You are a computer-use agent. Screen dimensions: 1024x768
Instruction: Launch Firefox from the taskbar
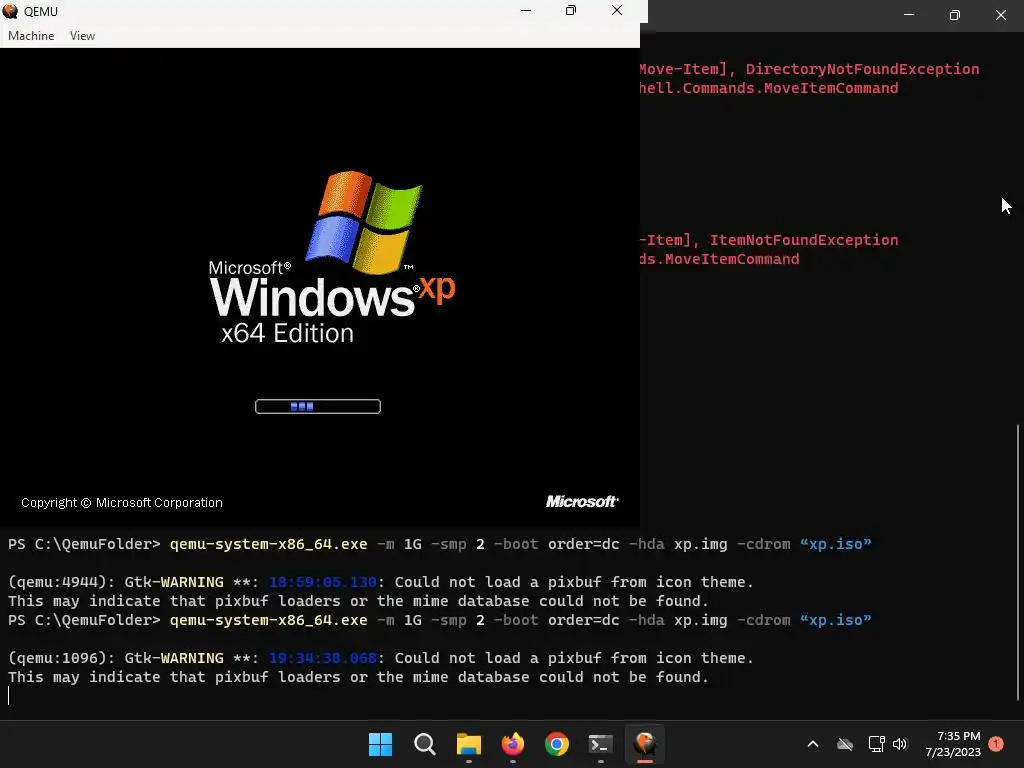click(x=513, y=744)
